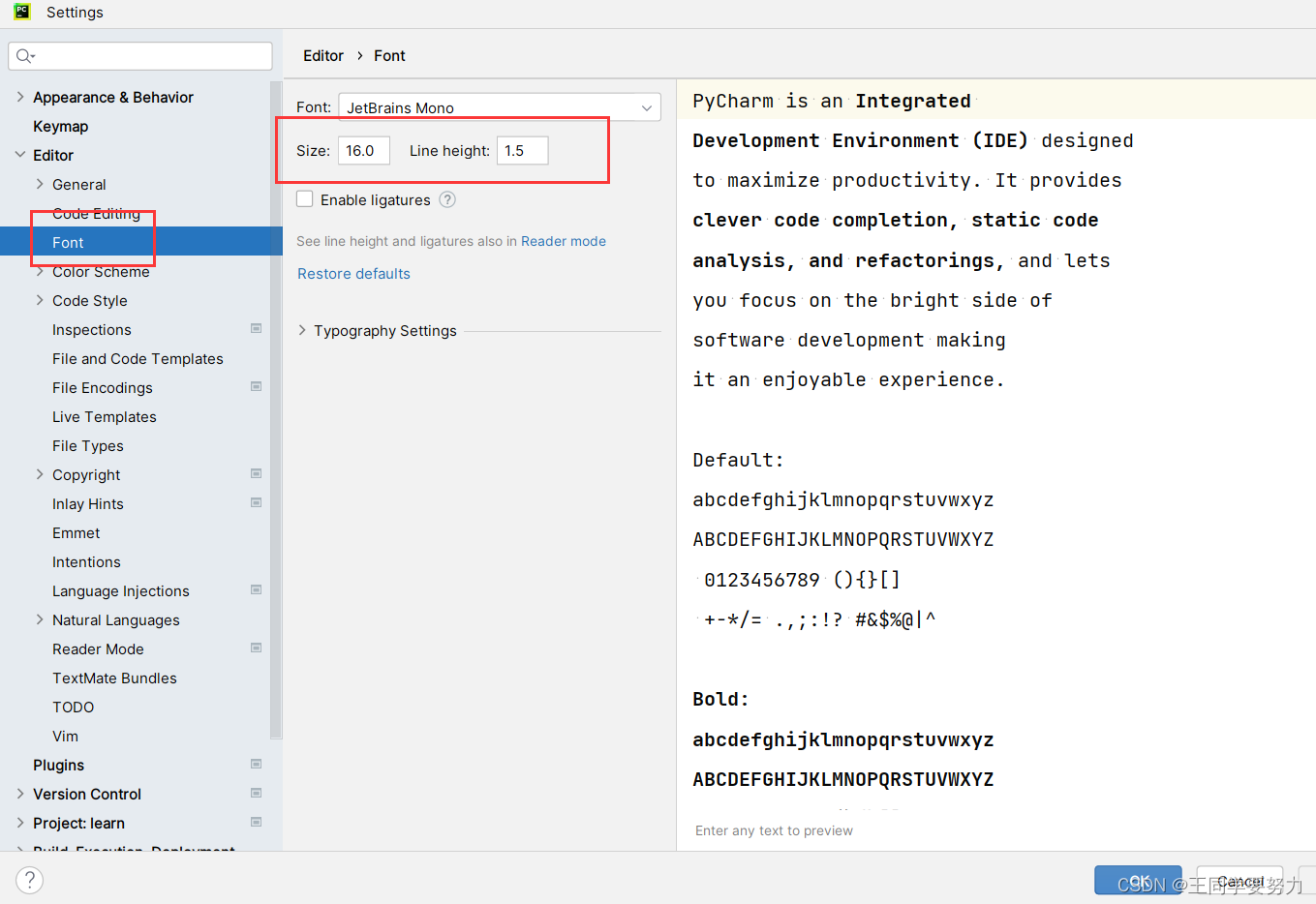The image size is (1316, 904).
Task: Expand the General node
Action: click(x=40, y=184)
